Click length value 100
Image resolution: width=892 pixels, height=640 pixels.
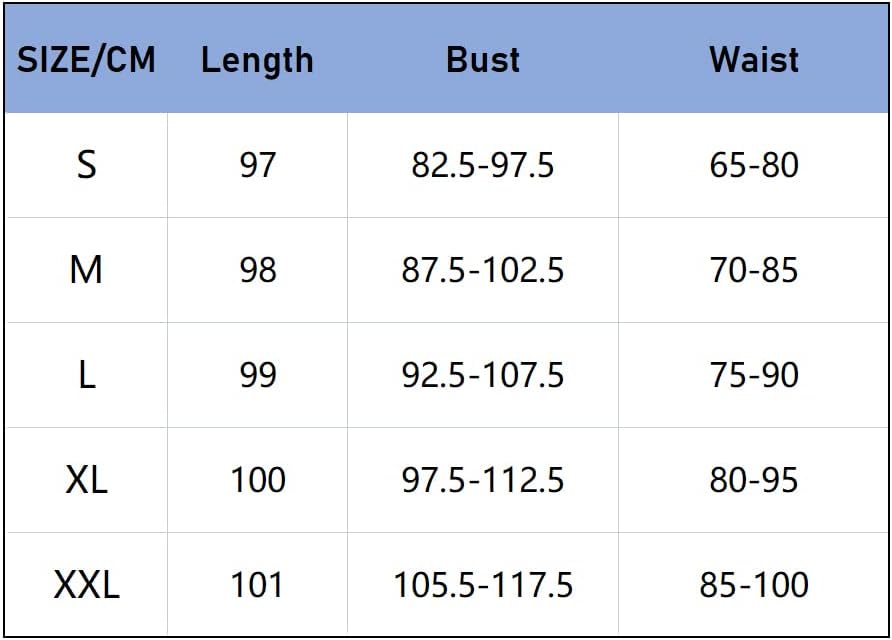[x=257, y=480]
